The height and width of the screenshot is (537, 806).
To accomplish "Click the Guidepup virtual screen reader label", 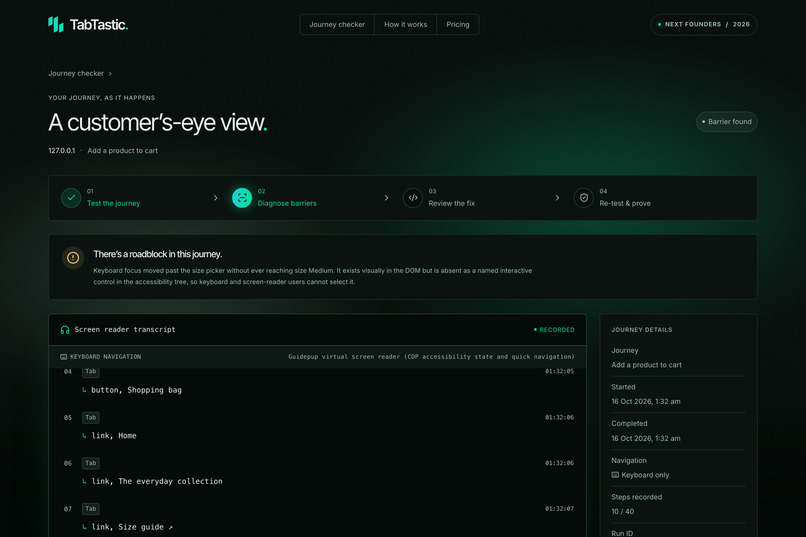I will pyautogui.click(x=431, y=357).
